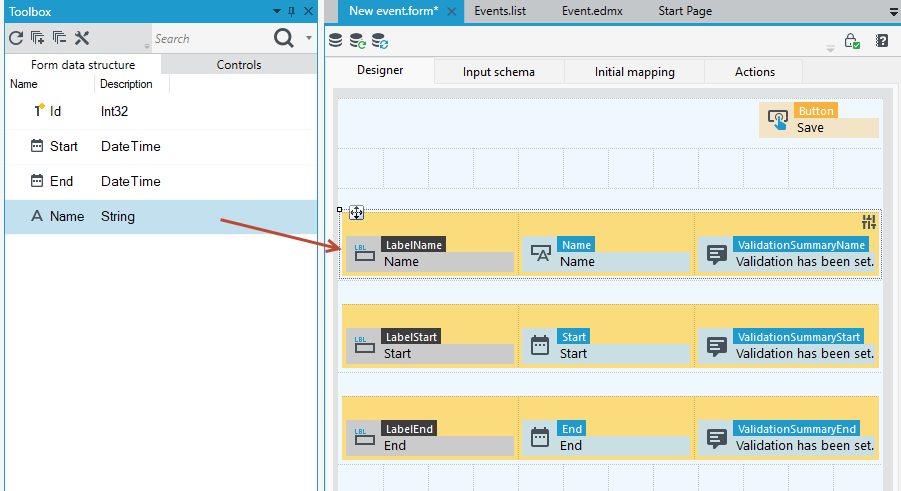
Task: Open the Toolbox panel options dropdown arrow
Action: [x=276, y=11]
